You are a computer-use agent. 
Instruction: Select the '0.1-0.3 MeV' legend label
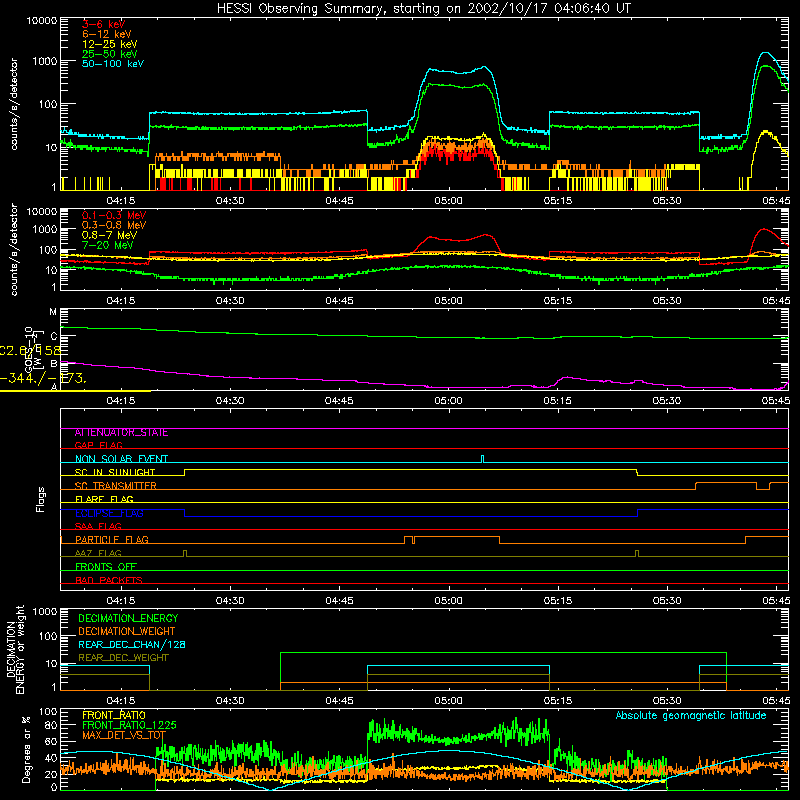(114, 215)
